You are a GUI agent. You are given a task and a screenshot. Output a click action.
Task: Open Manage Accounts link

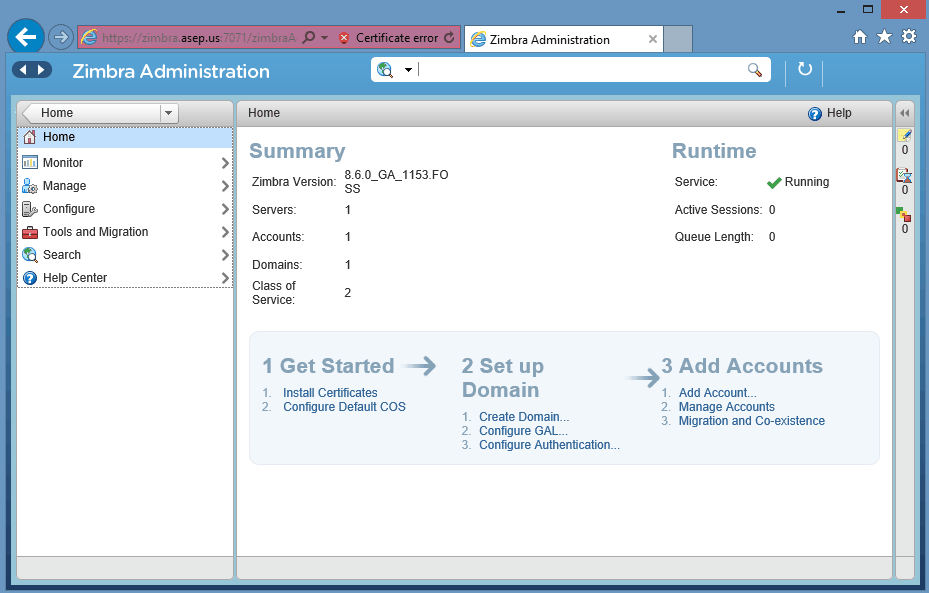[x=726, y=407]
